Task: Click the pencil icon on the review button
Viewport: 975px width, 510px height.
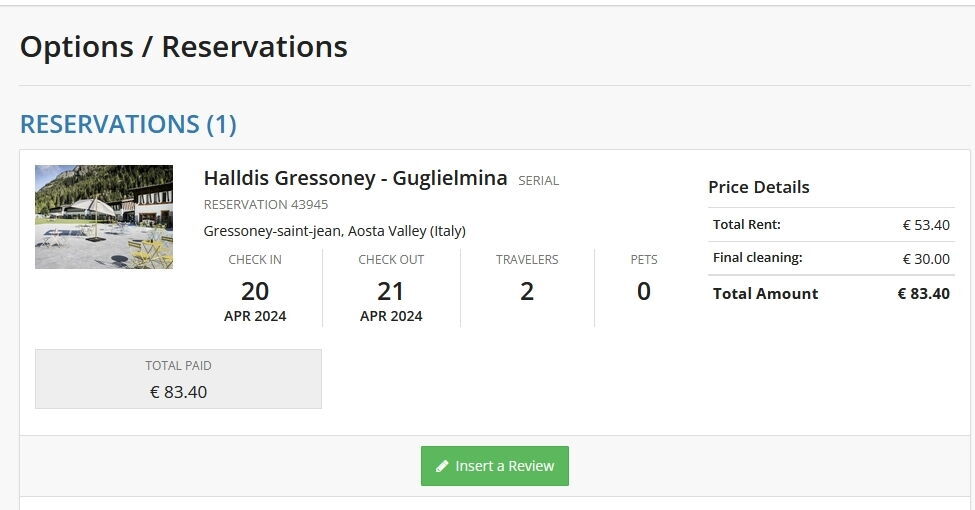Action: click(442, 467)
